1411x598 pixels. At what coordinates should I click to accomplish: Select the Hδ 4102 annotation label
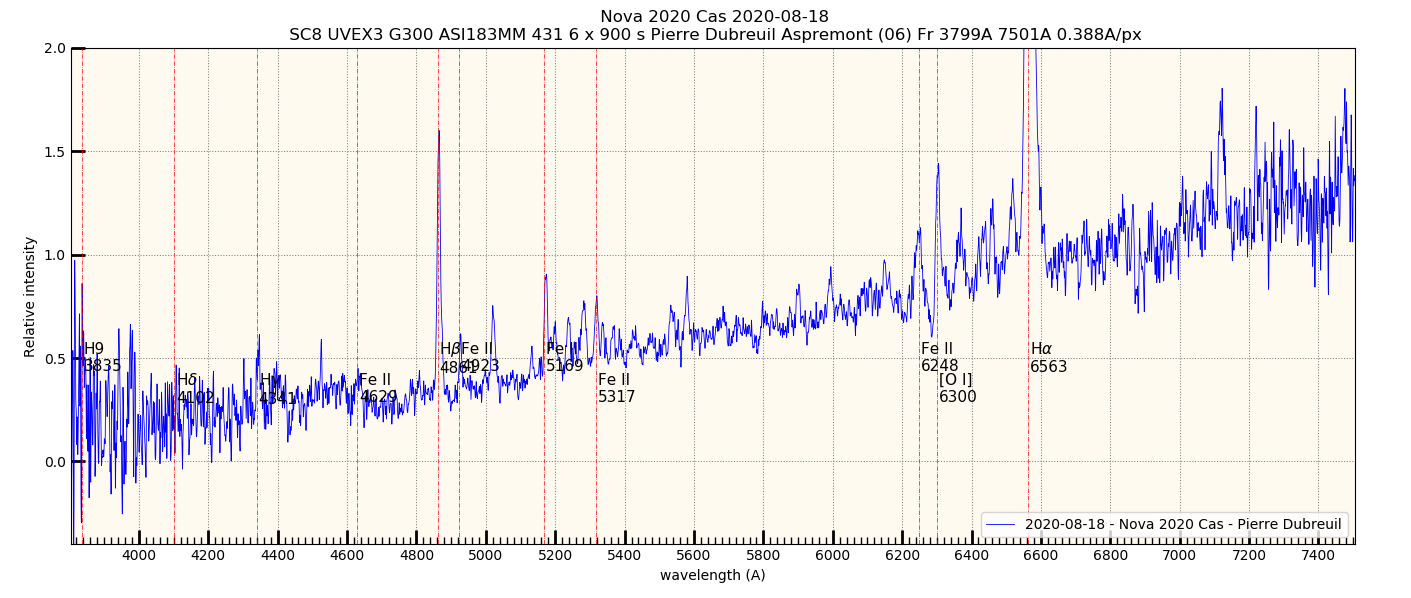194,388
